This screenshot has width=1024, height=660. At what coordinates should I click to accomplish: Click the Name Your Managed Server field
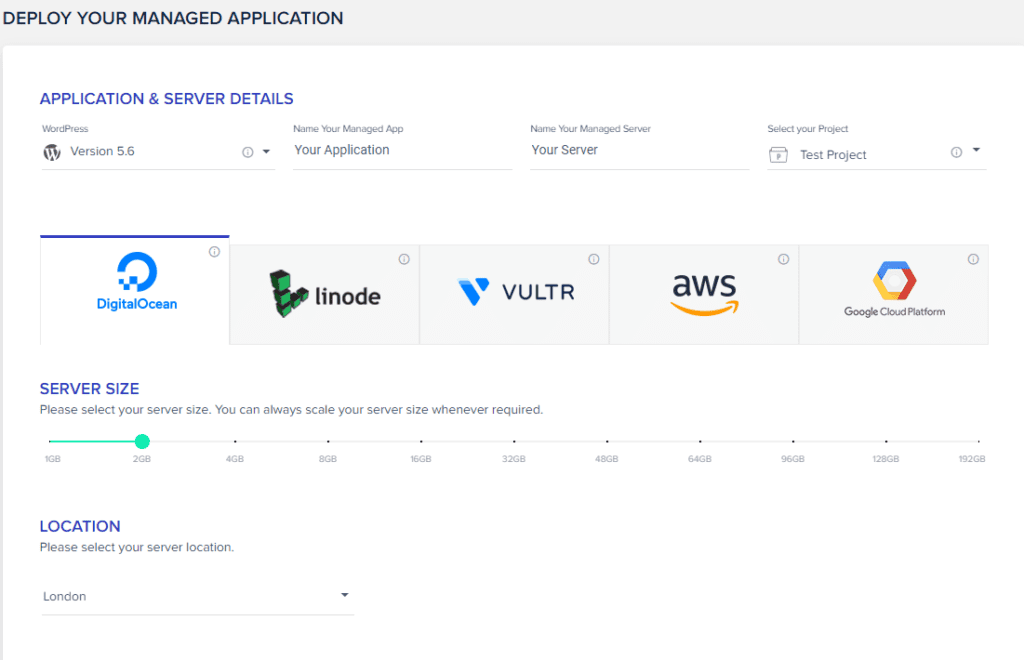pos(639,150)
